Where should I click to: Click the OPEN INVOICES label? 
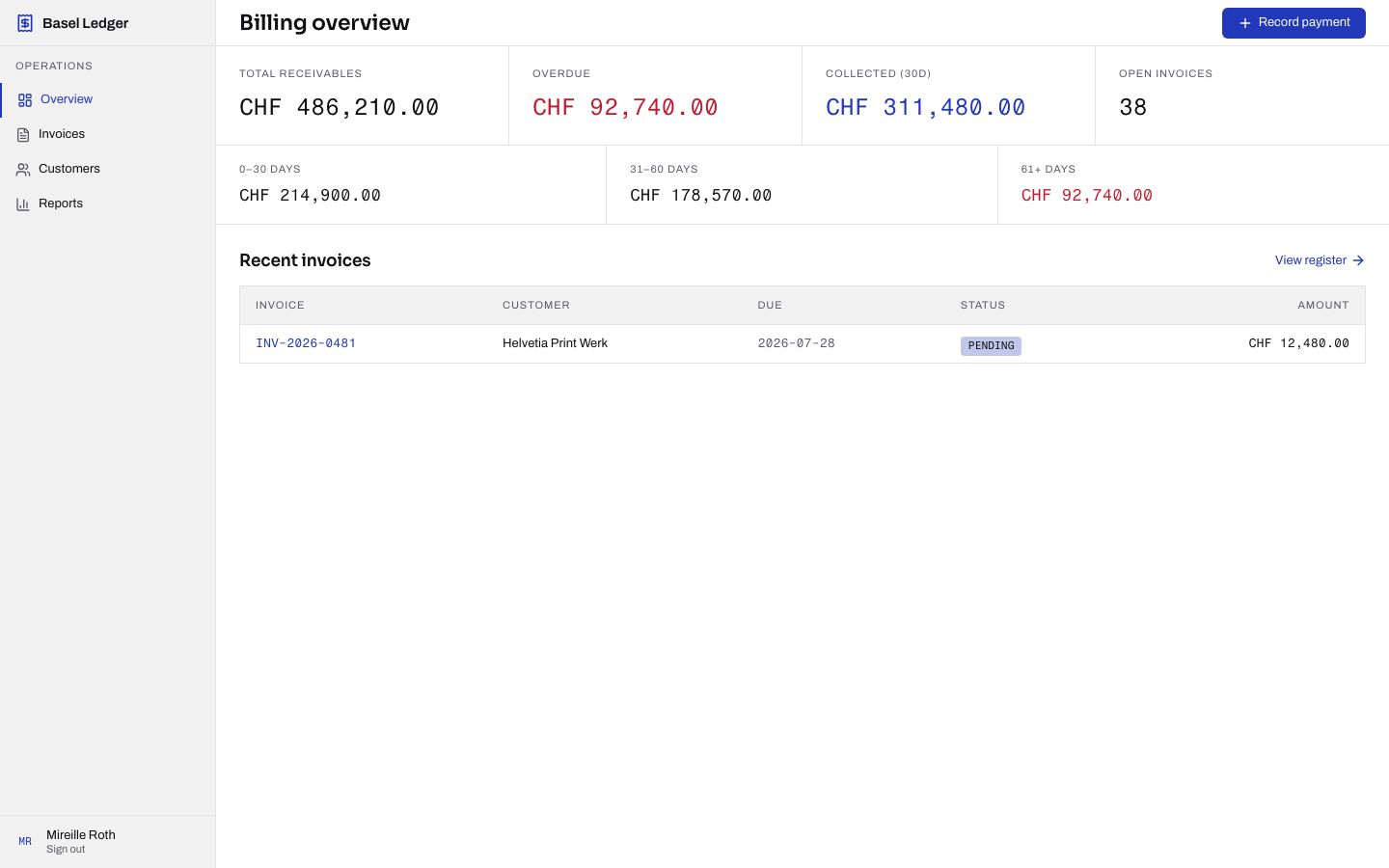[x=1166, y=73]
